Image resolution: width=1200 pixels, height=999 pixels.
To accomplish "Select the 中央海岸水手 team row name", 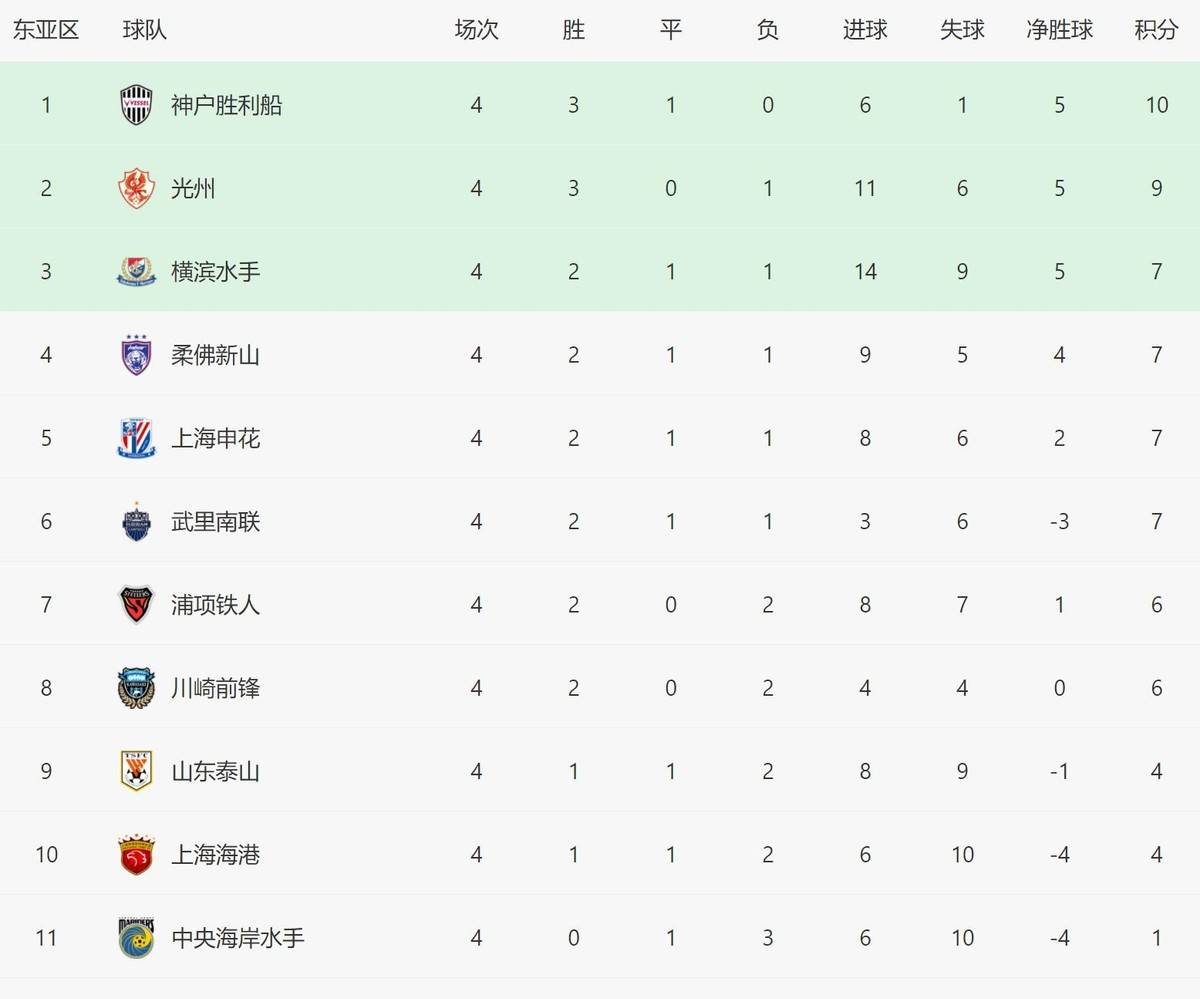I will (238, 938).
